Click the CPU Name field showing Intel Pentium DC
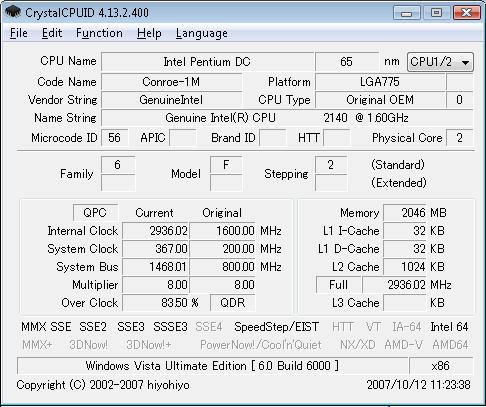This screenshot has width=486, height=407. (x=207, y=62)
